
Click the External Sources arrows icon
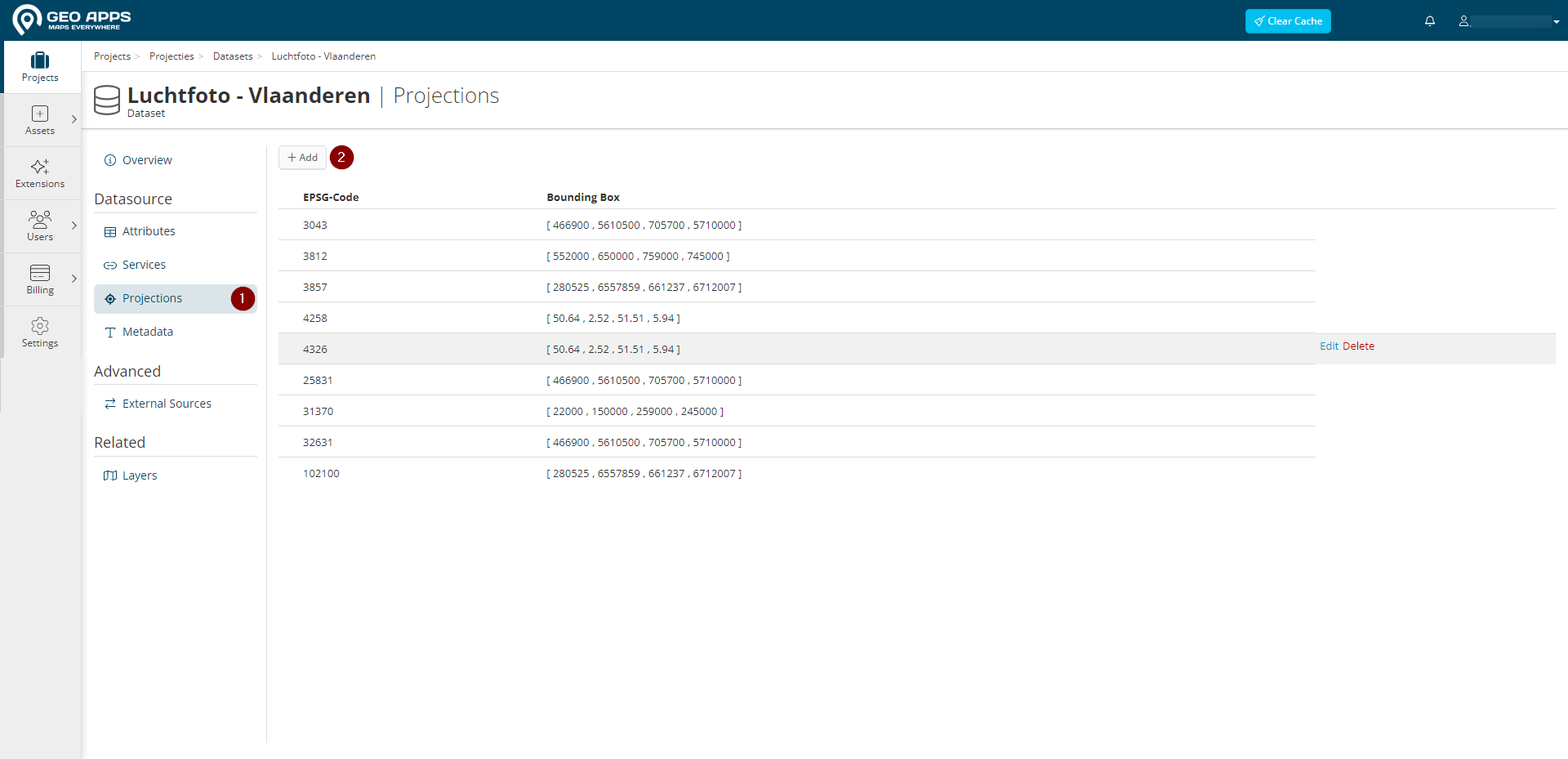pos(110,404)
